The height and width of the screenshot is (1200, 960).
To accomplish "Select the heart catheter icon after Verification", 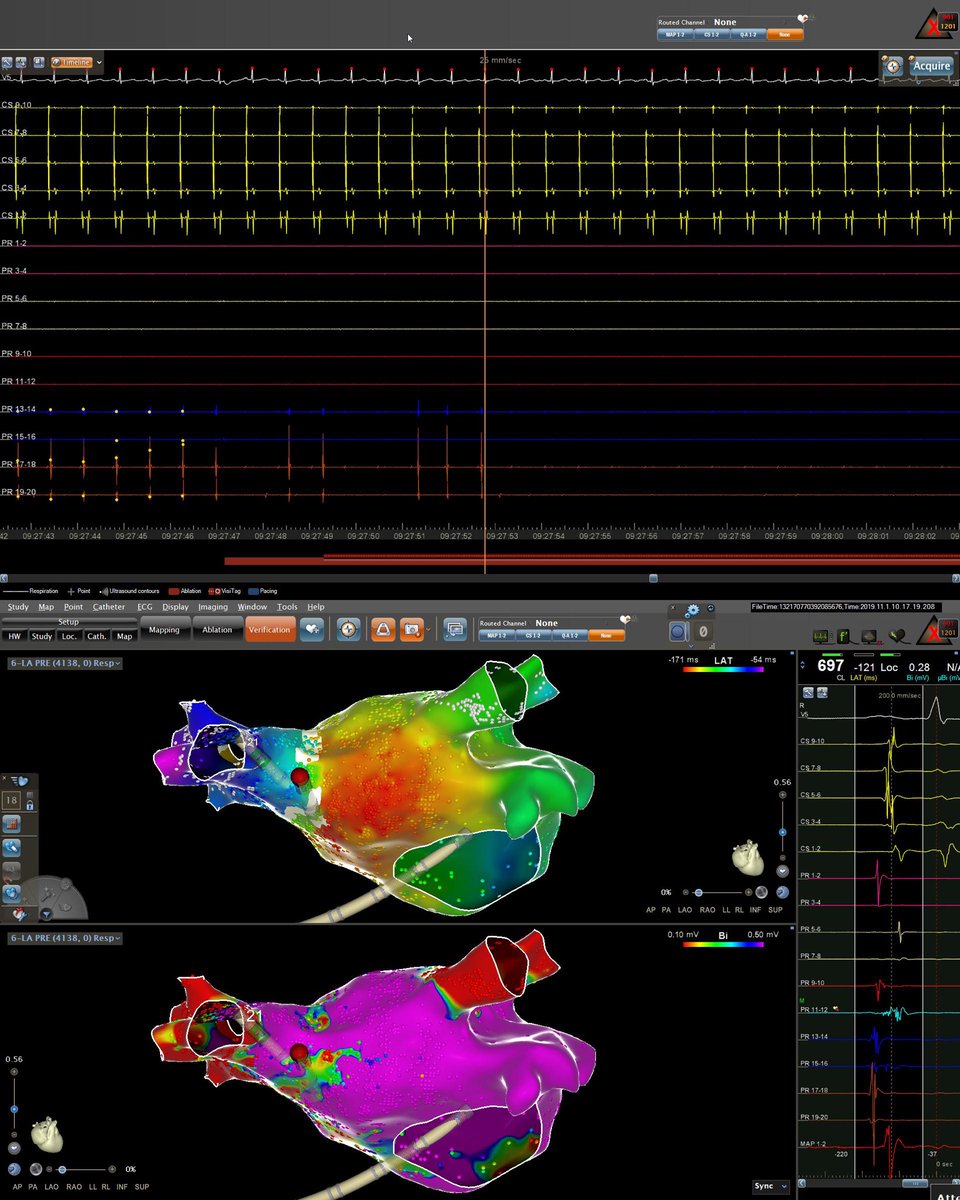I will click(312, 629).
